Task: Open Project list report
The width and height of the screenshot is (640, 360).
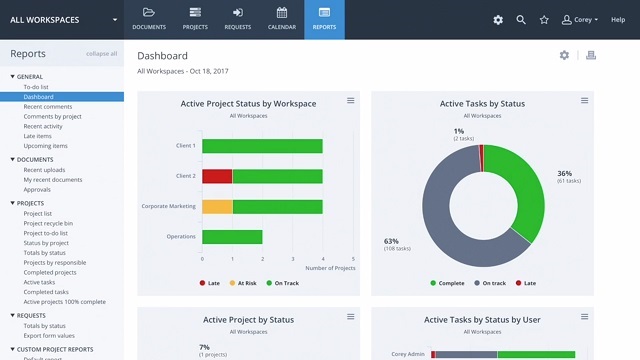Action: [38, 213]
